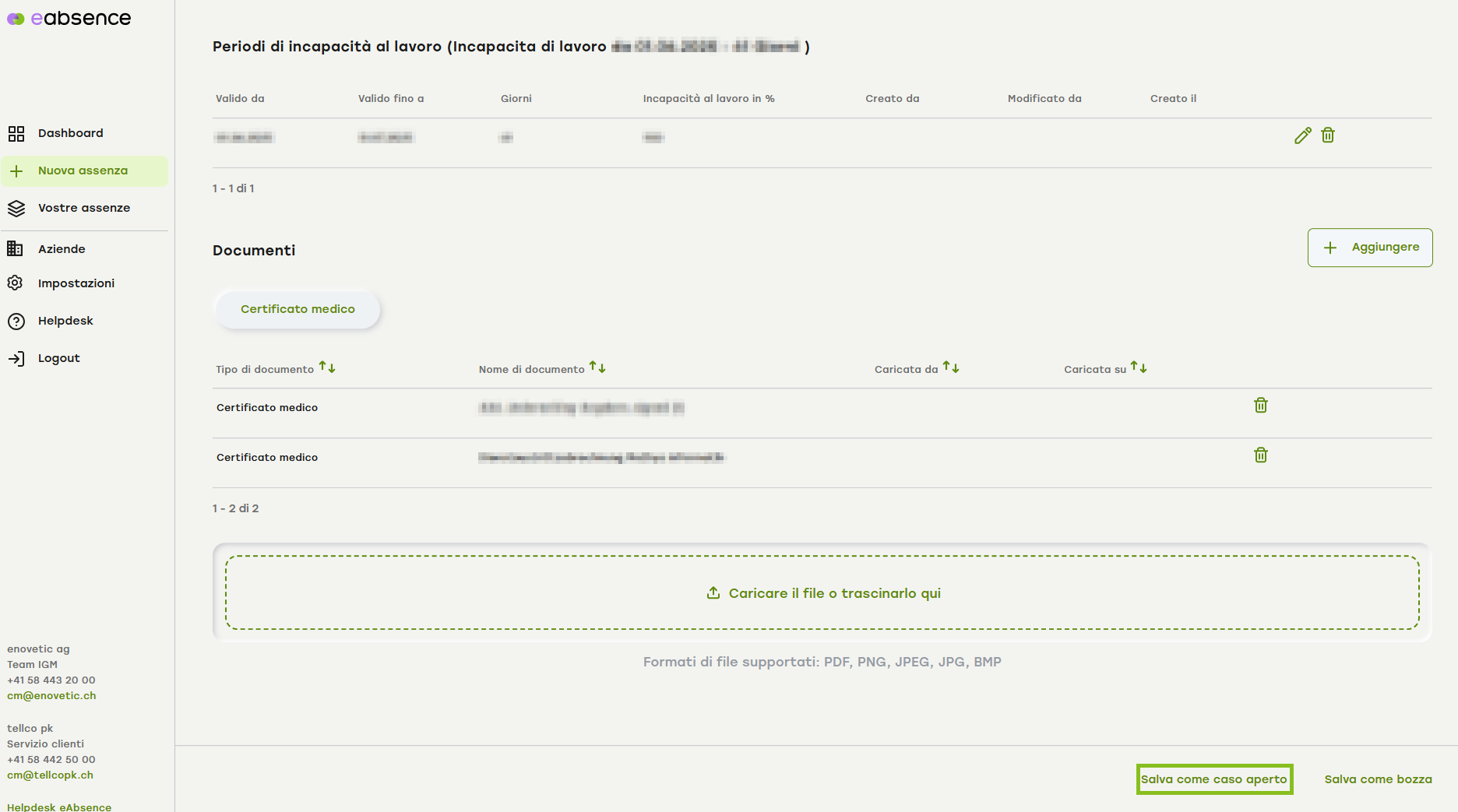Sort by Tipo di documento column
Viewport: 1458px width, 812px height.
[x=327, y=367]
